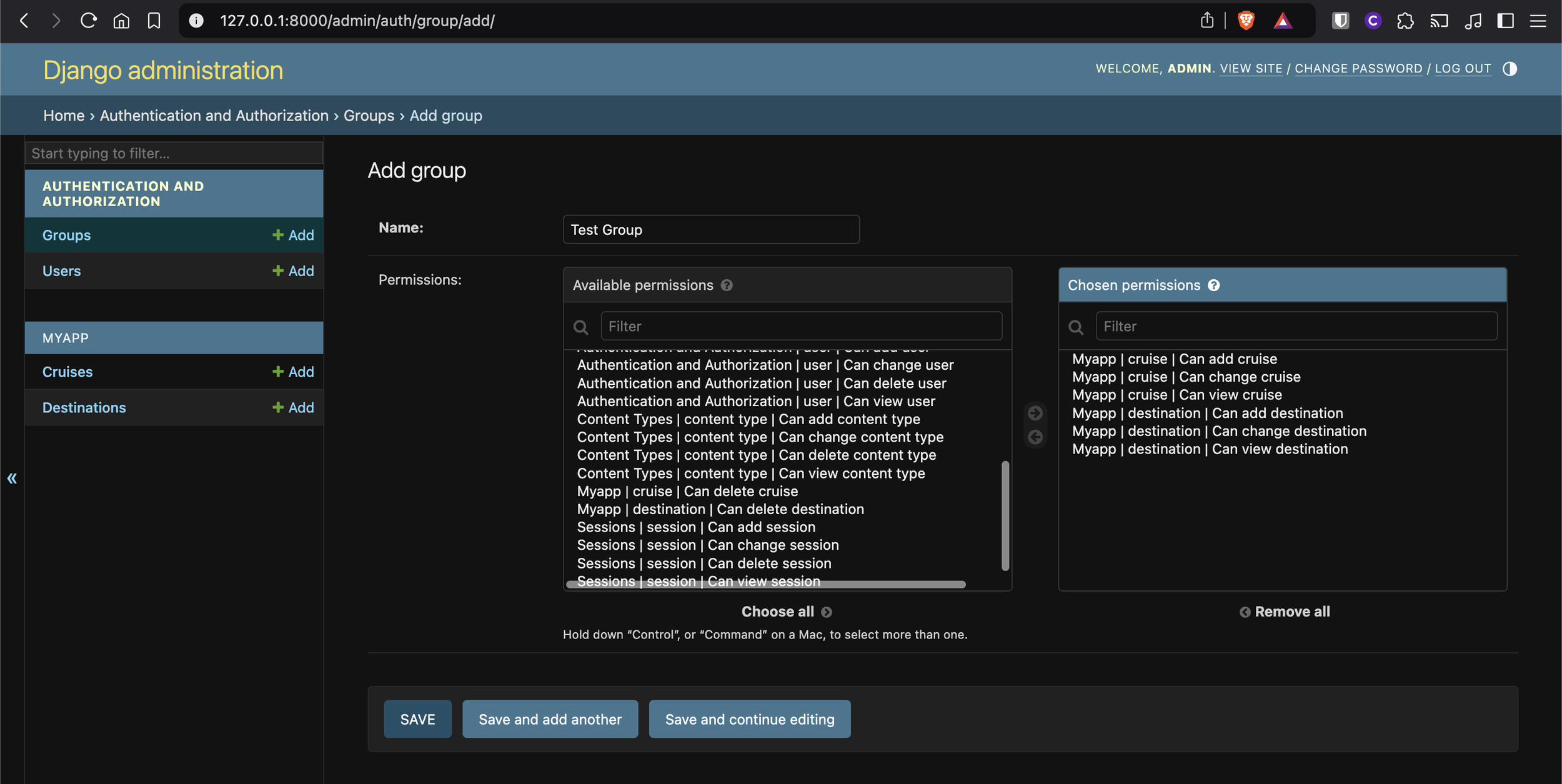This screenshot has height=784, width=1562.
Task: Toggle the light/dark theme icon
Action: click(x=1510, y=69)
